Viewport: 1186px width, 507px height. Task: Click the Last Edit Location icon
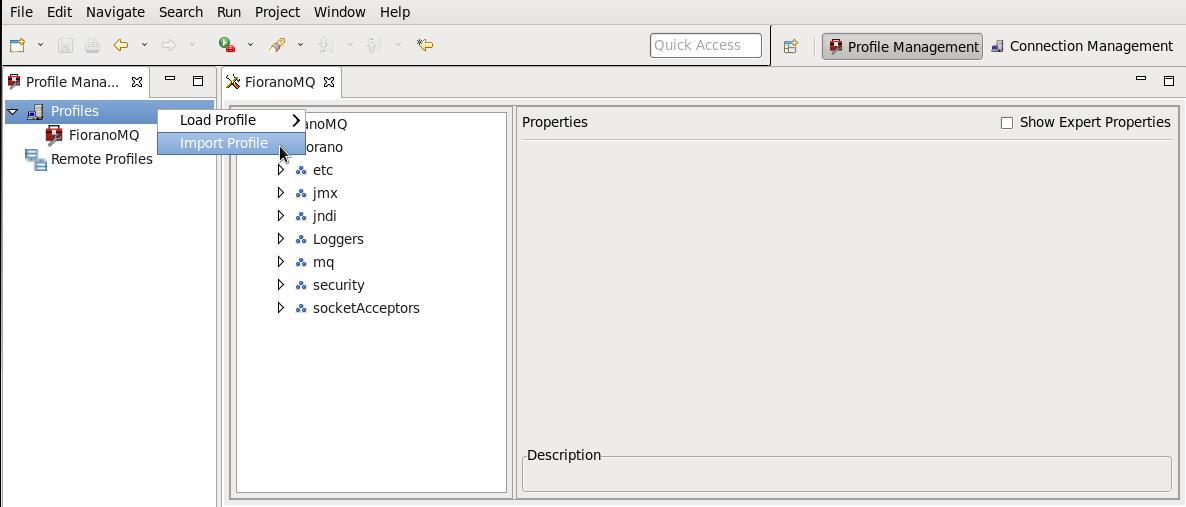pos(425,45)
